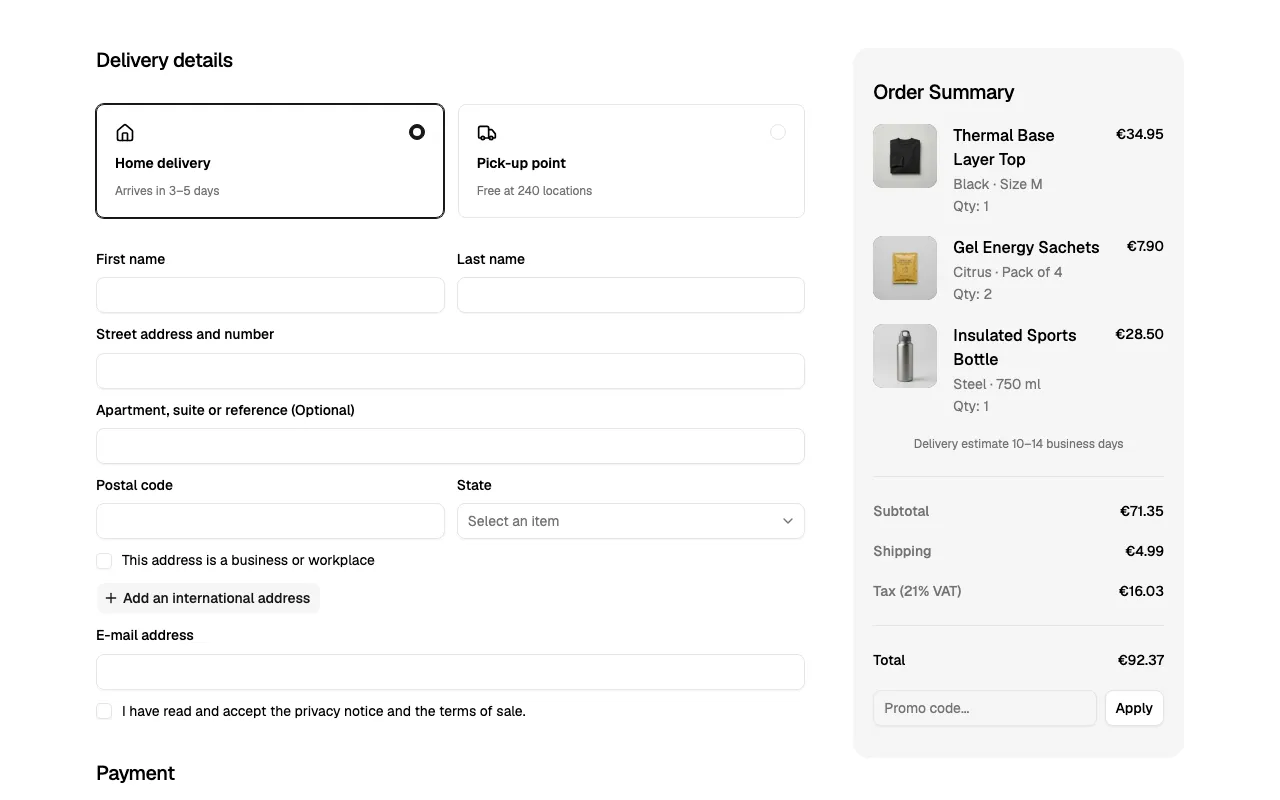Click the €92.37 total amount
This screenshot has width=1280, height=800.
pyautogui.click(x=1141, y=660)
